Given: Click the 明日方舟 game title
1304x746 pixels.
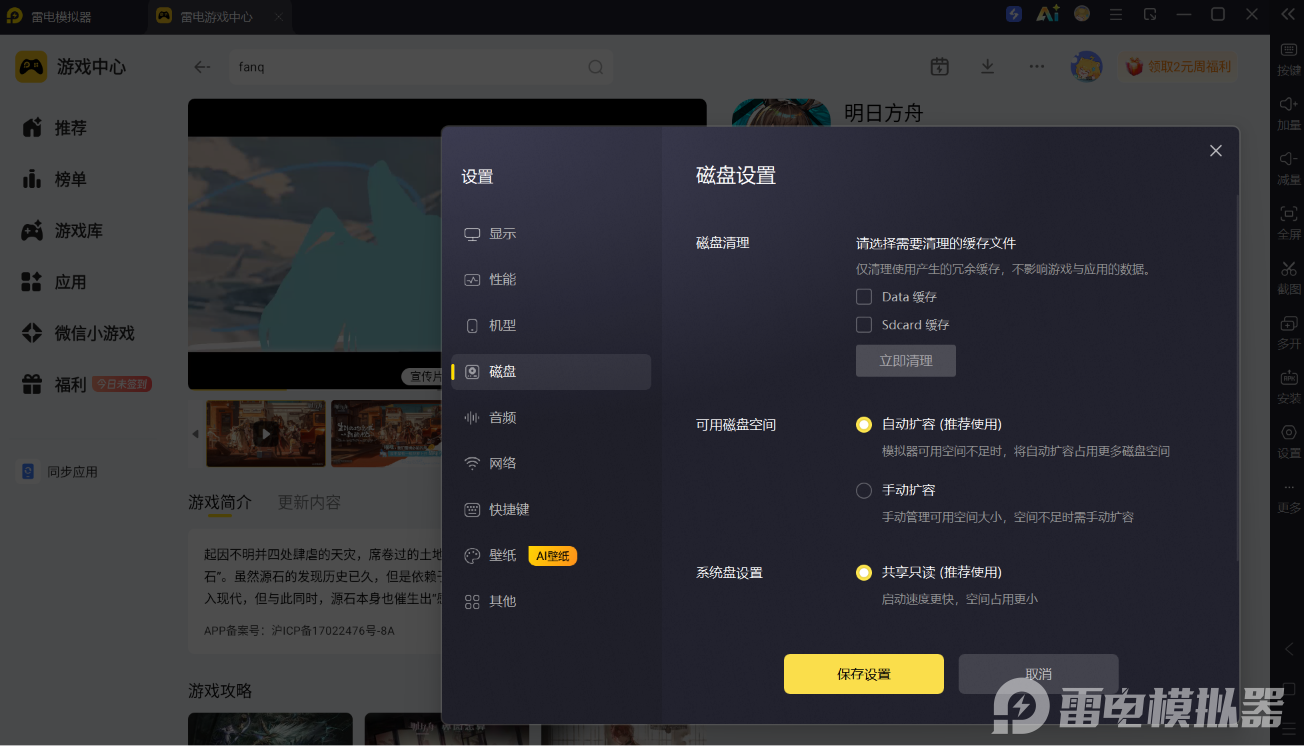Looking at the screenshot, I should point(883,113).
